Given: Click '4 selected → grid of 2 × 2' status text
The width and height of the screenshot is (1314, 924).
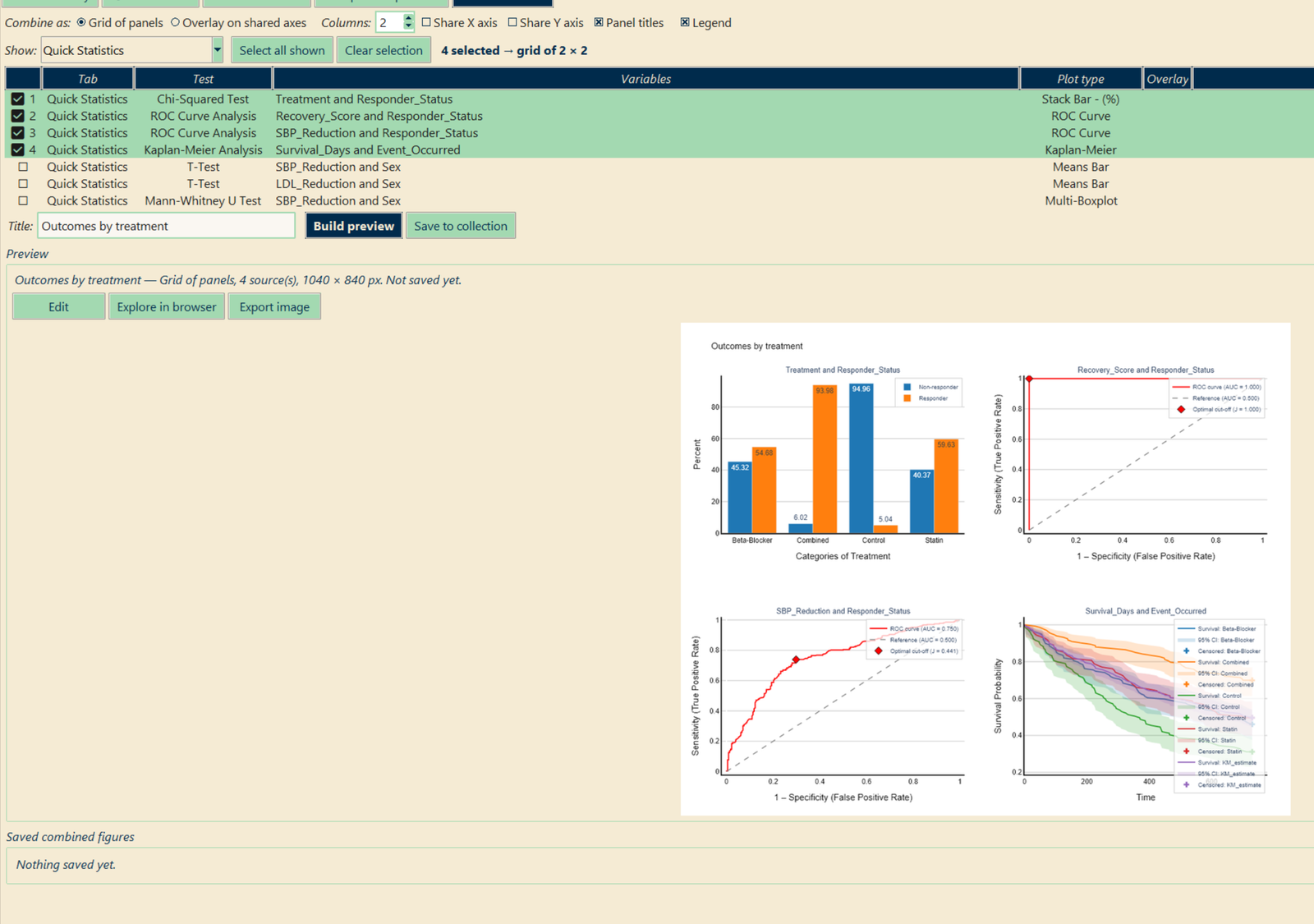Looking at the screenshot, I should point(514,50).
